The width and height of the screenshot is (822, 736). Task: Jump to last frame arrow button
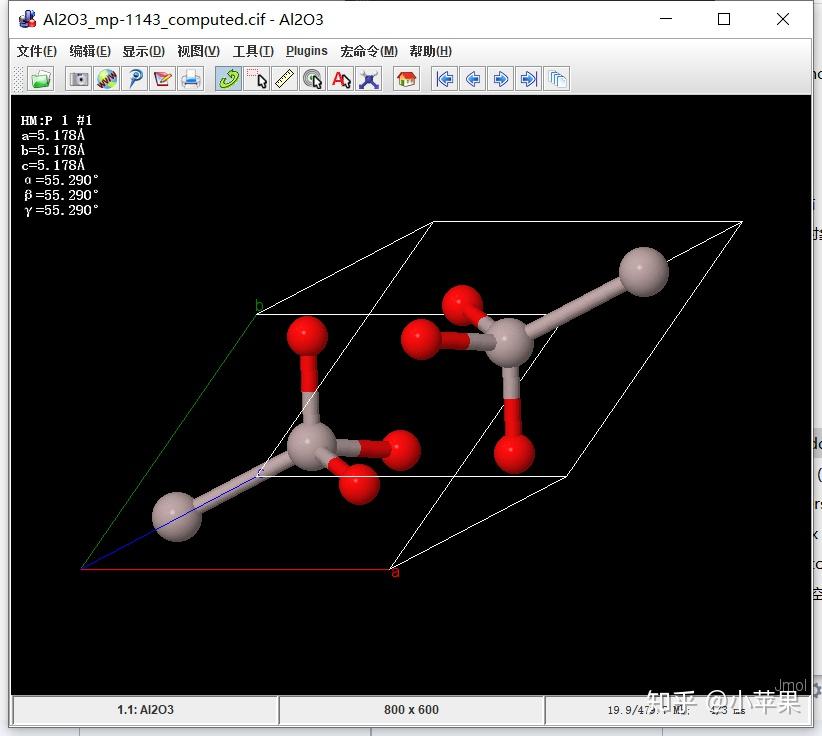529,79
